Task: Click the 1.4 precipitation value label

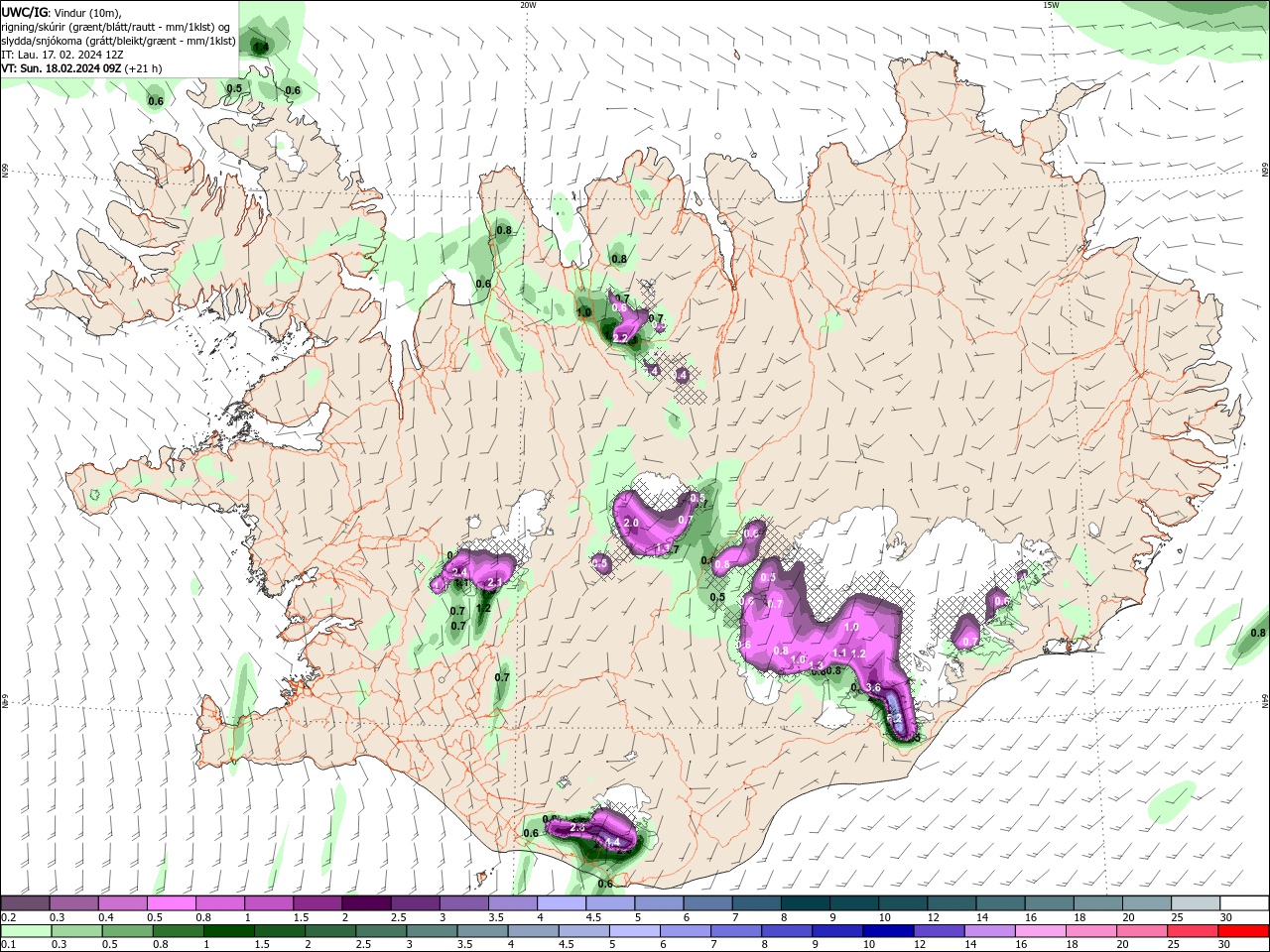Action: pos(261,47)
